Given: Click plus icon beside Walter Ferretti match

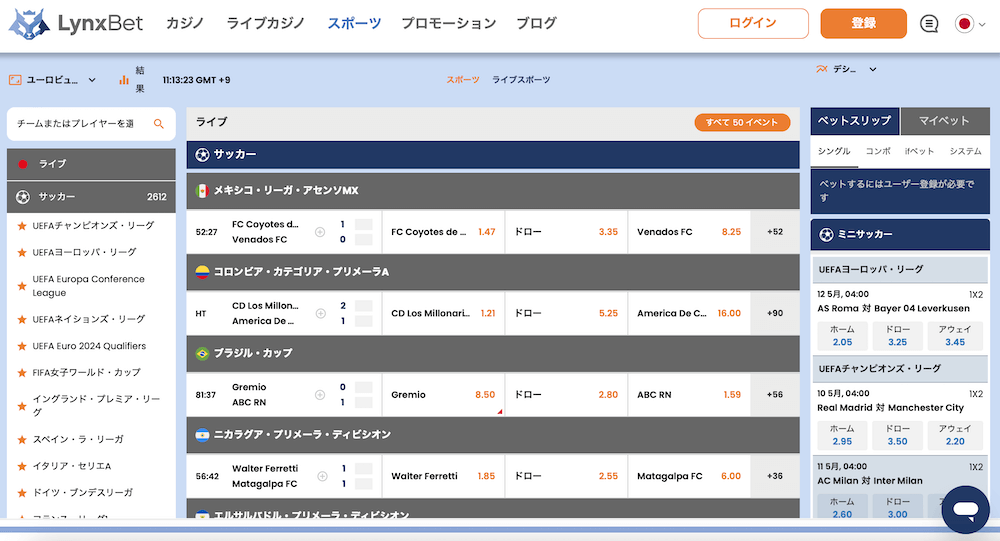Looking at the screenshot, I should 323,476.
